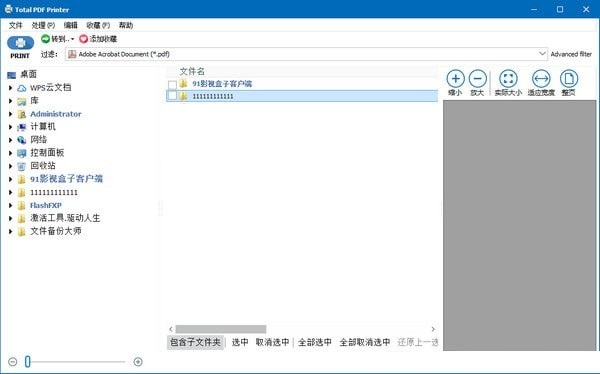Click the scroll left arrow under file list

171,329
